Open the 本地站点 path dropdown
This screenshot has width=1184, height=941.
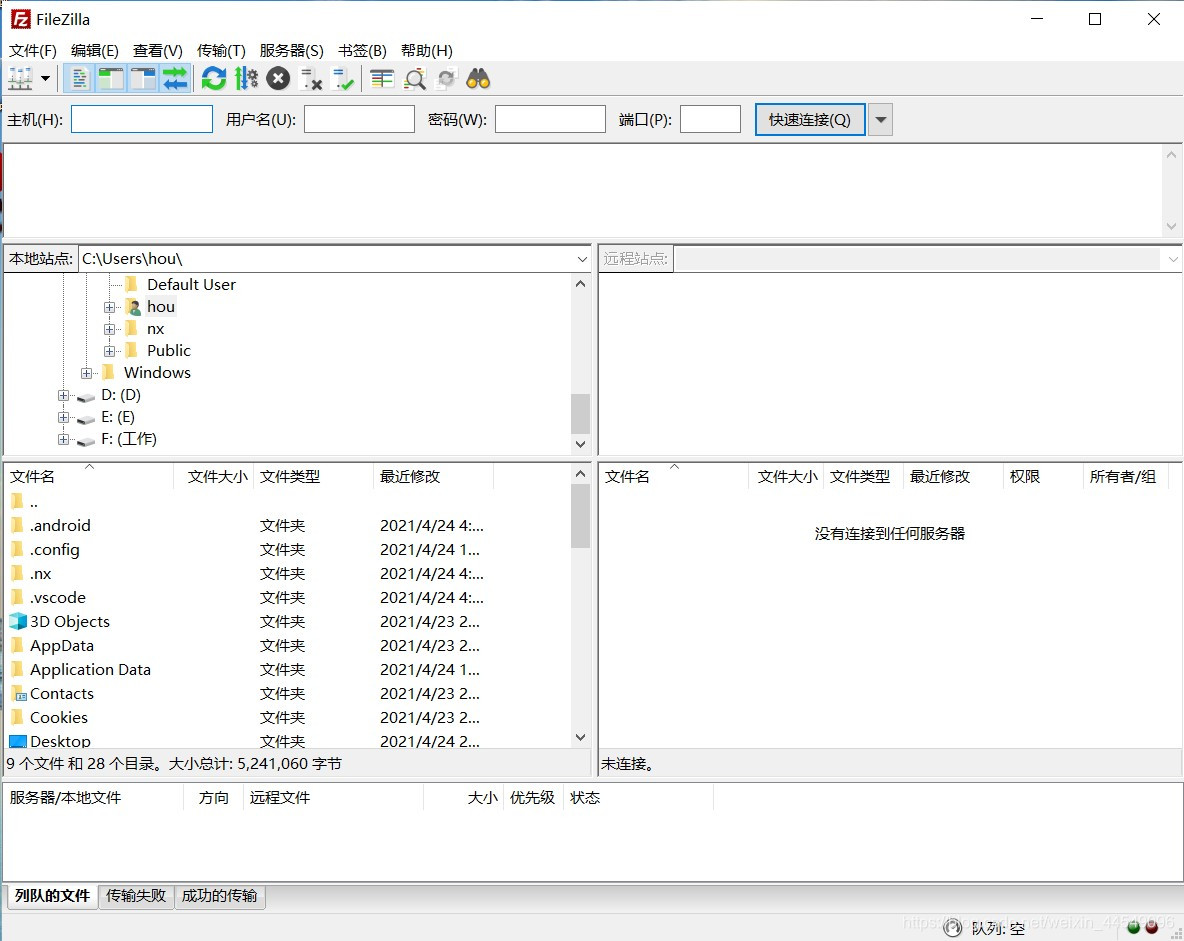coord(582,259)
